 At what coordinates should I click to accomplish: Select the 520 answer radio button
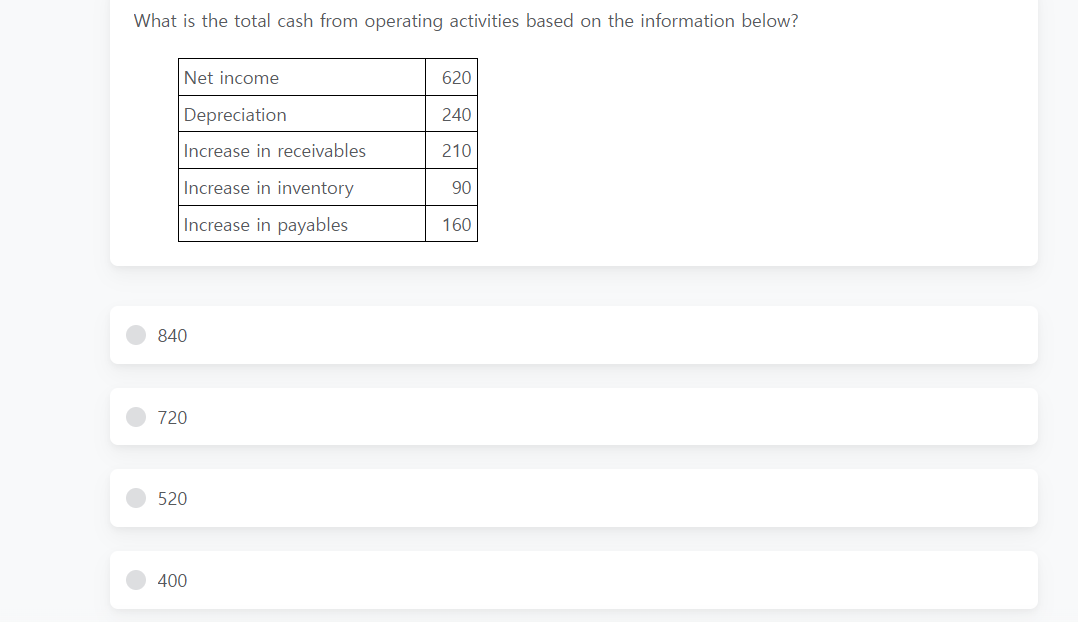click(x=135, y=498)
